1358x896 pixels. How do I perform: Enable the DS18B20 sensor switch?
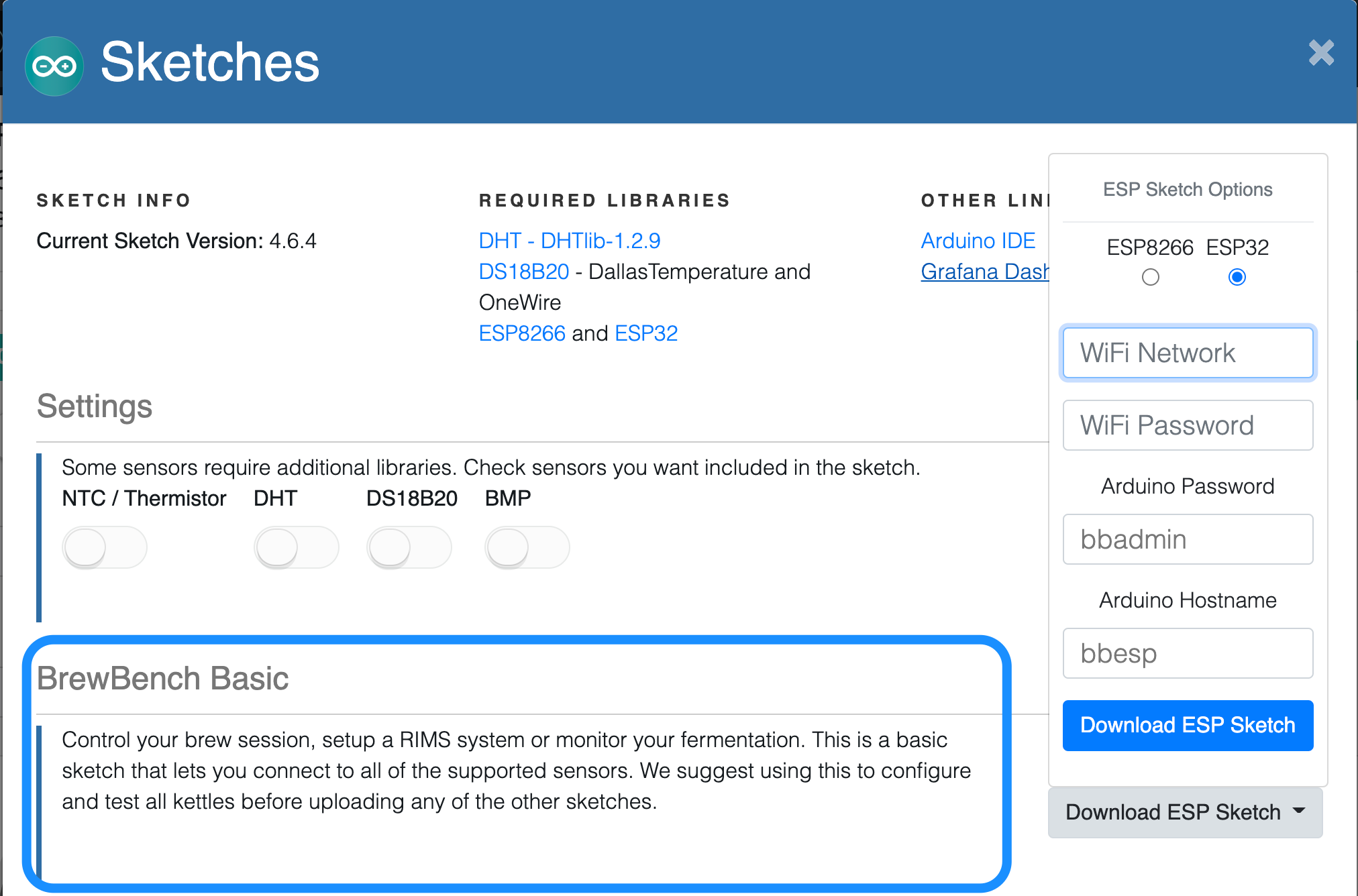coord(409,547)
